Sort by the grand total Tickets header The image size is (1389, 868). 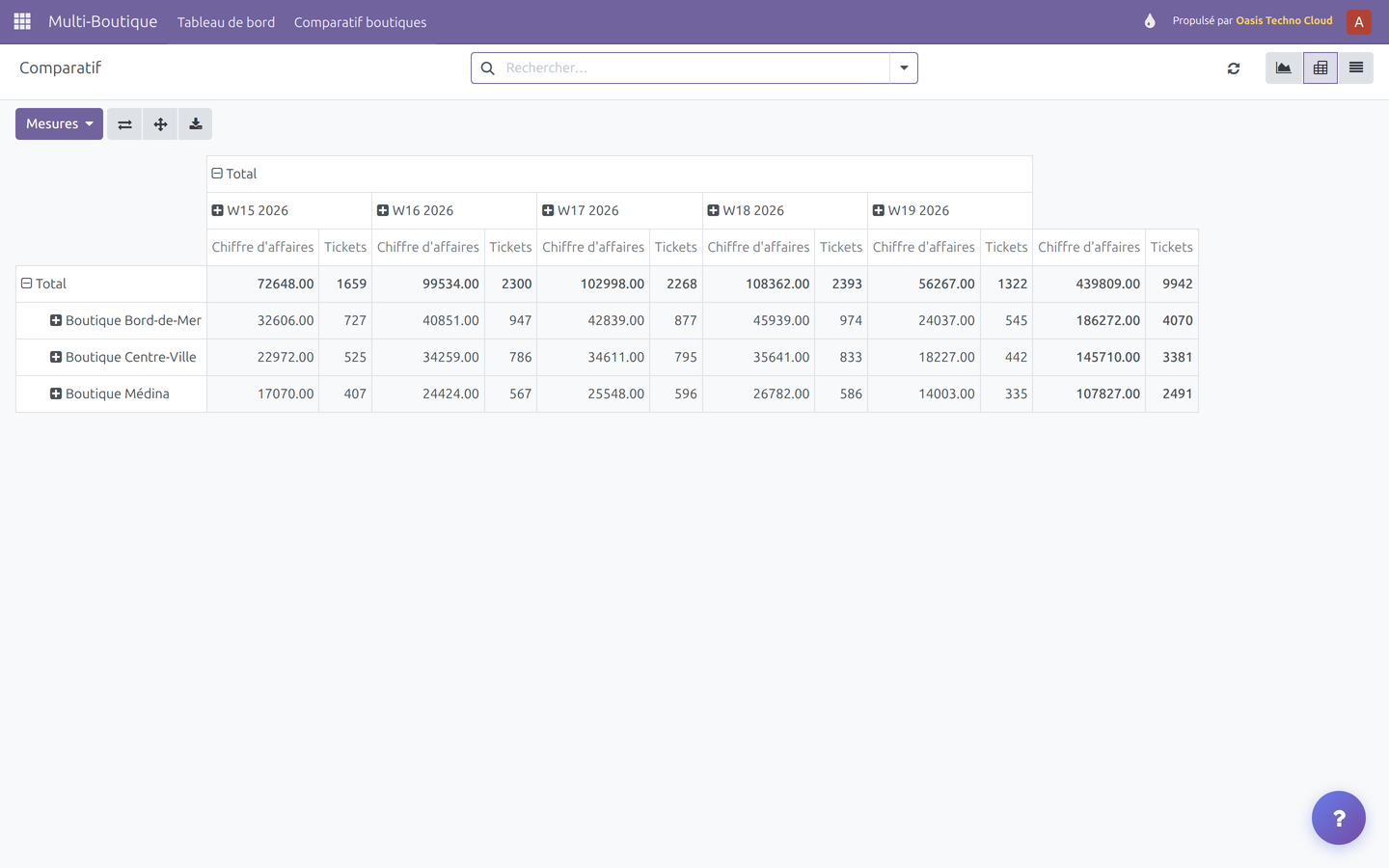[1172, 247]
